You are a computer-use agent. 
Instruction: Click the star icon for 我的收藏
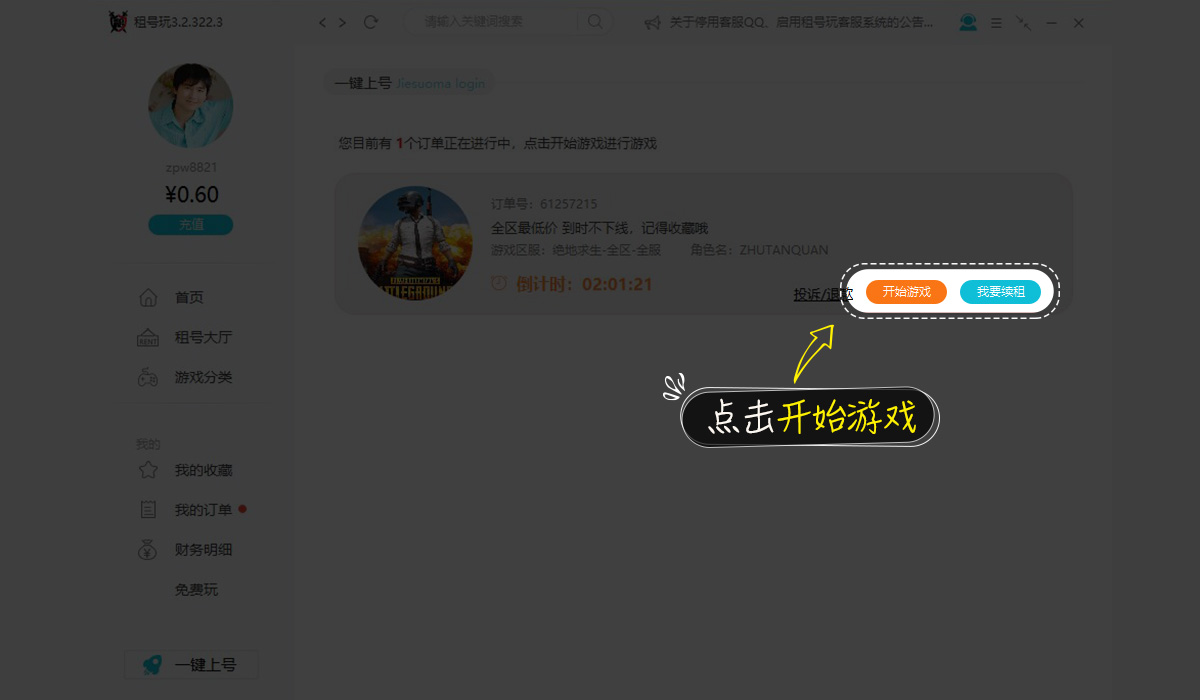(x=148, y=470)
